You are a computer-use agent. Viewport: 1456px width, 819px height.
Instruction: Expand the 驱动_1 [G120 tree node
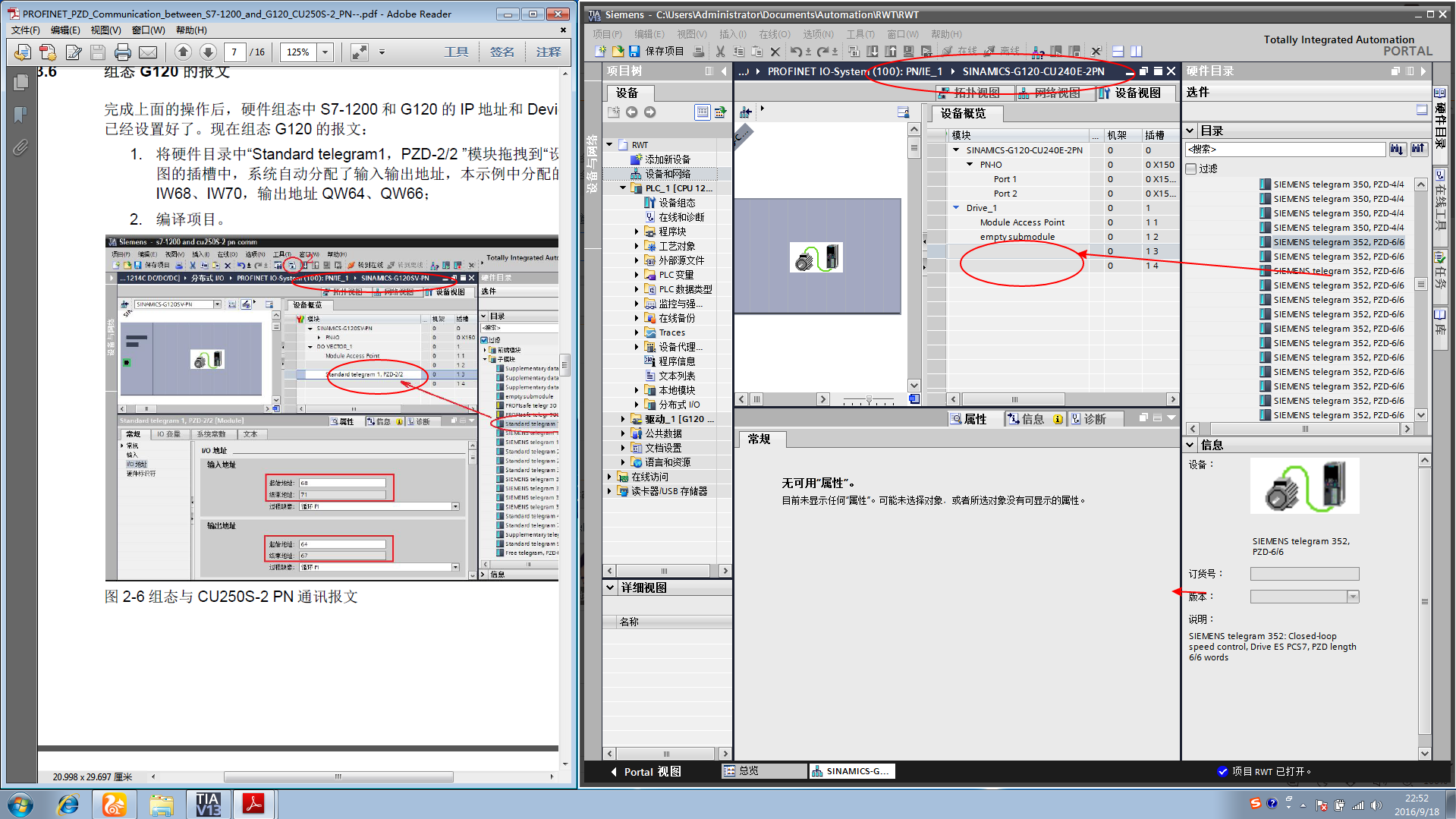(623, 419)
